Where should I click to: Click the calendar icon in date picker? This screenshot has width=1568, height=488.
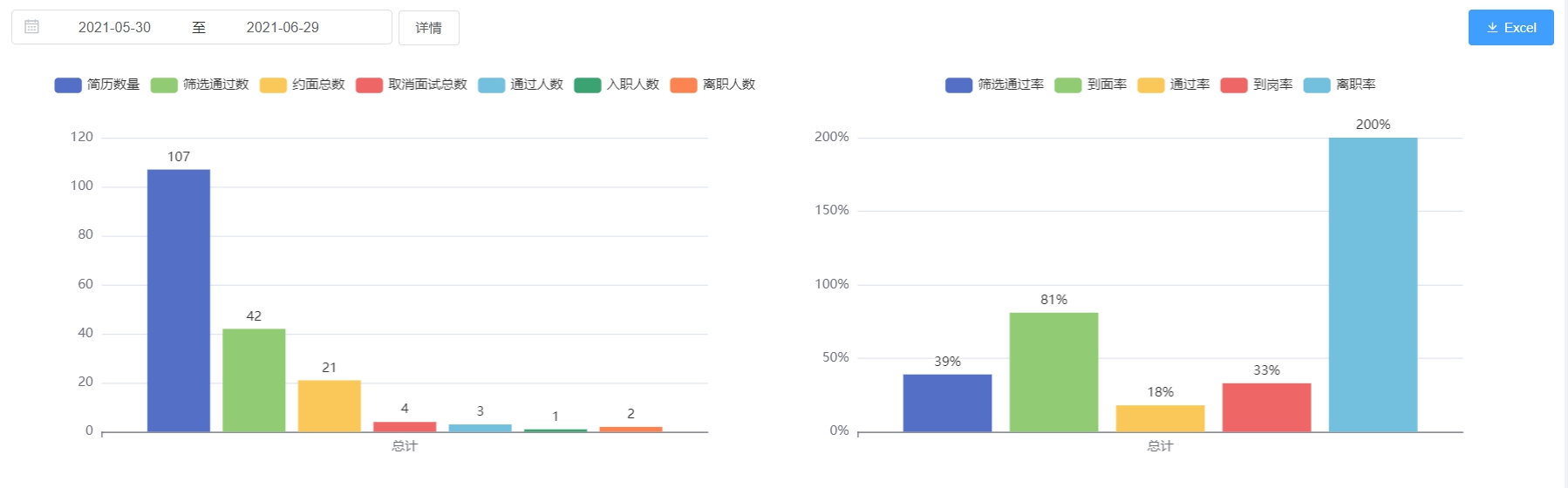click(32, 27)
